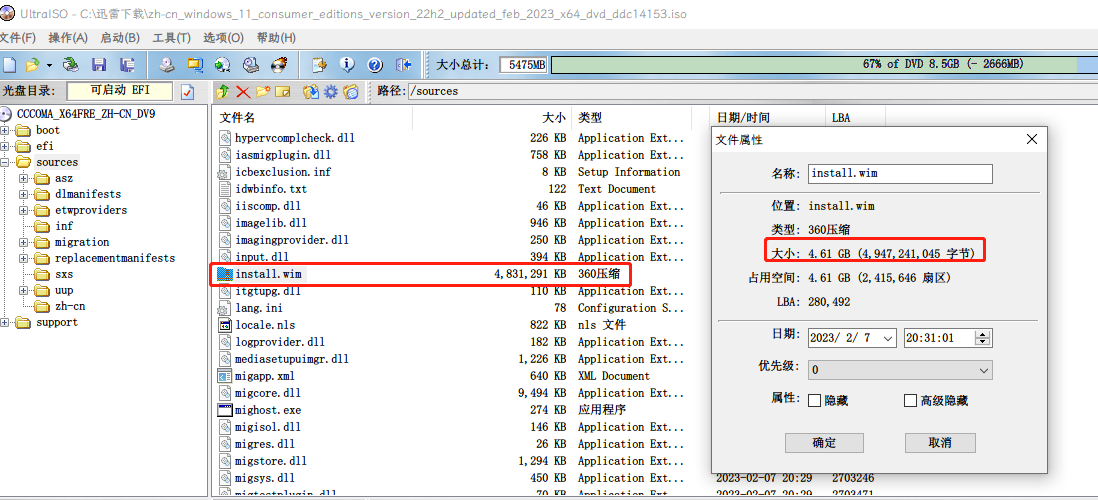Image resolution: width=1098 pixels, height=500 pixels.
Task: Click the Open file folder icon
Action: pyautogui.click(x=32, y=65)
